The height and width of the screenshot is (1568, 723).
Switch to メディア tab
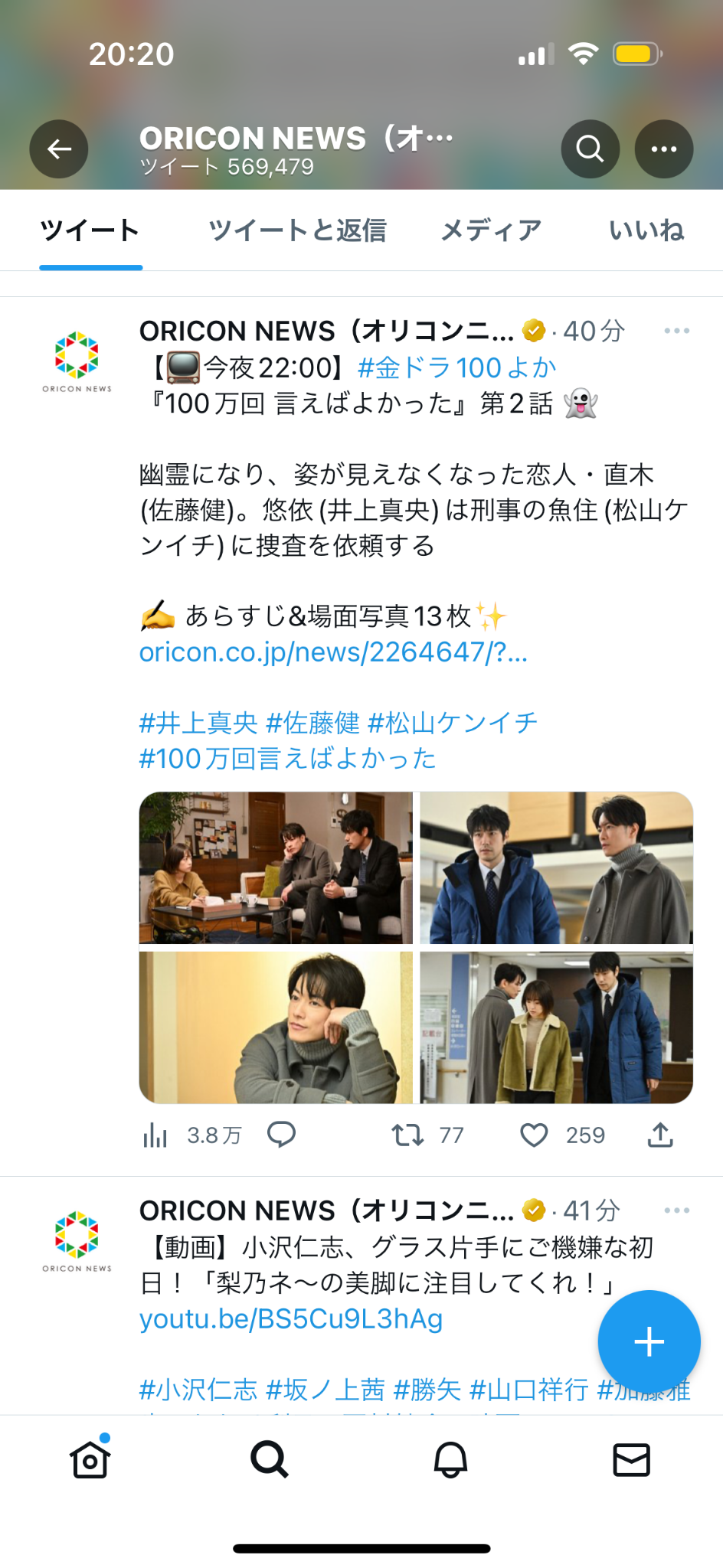coord(491,230)
